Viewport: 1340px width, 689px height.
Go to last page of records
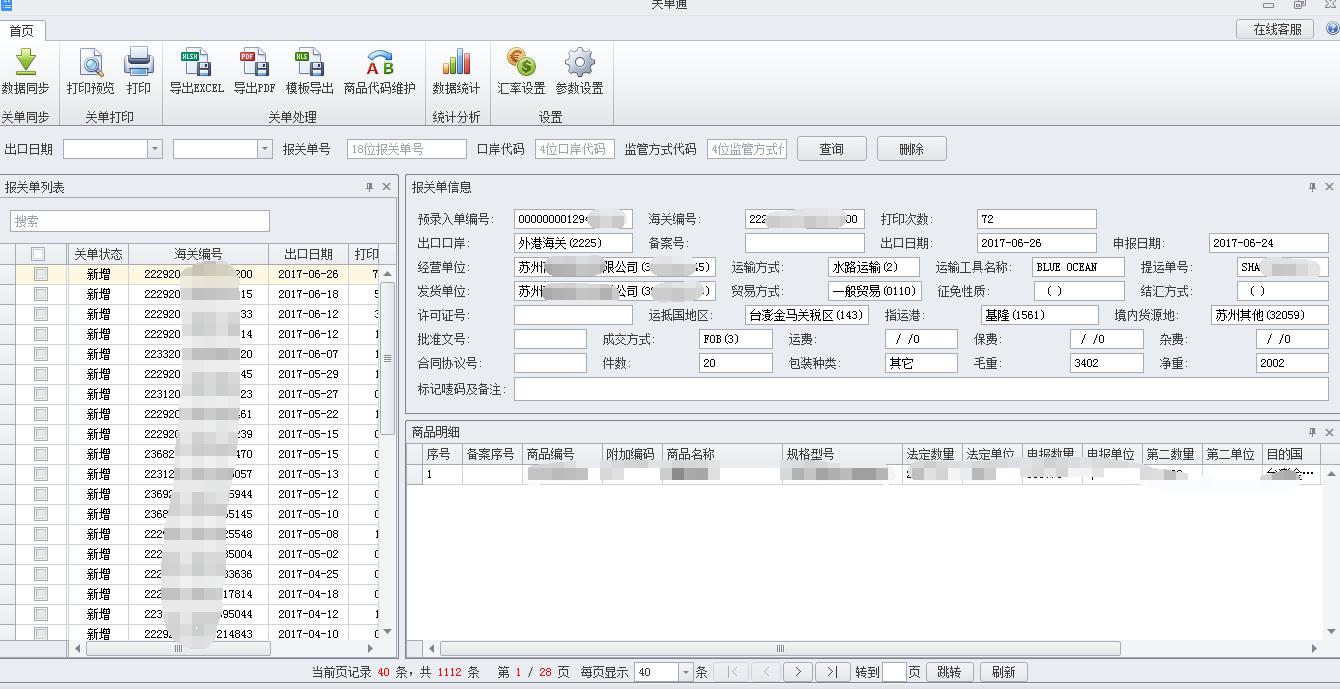(832, 672)
